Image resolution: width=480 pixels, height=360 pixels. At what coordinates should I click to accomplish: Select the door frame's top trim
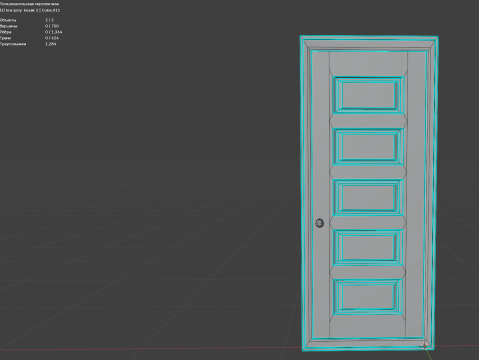pyautogui.click(x=369, y=44)
